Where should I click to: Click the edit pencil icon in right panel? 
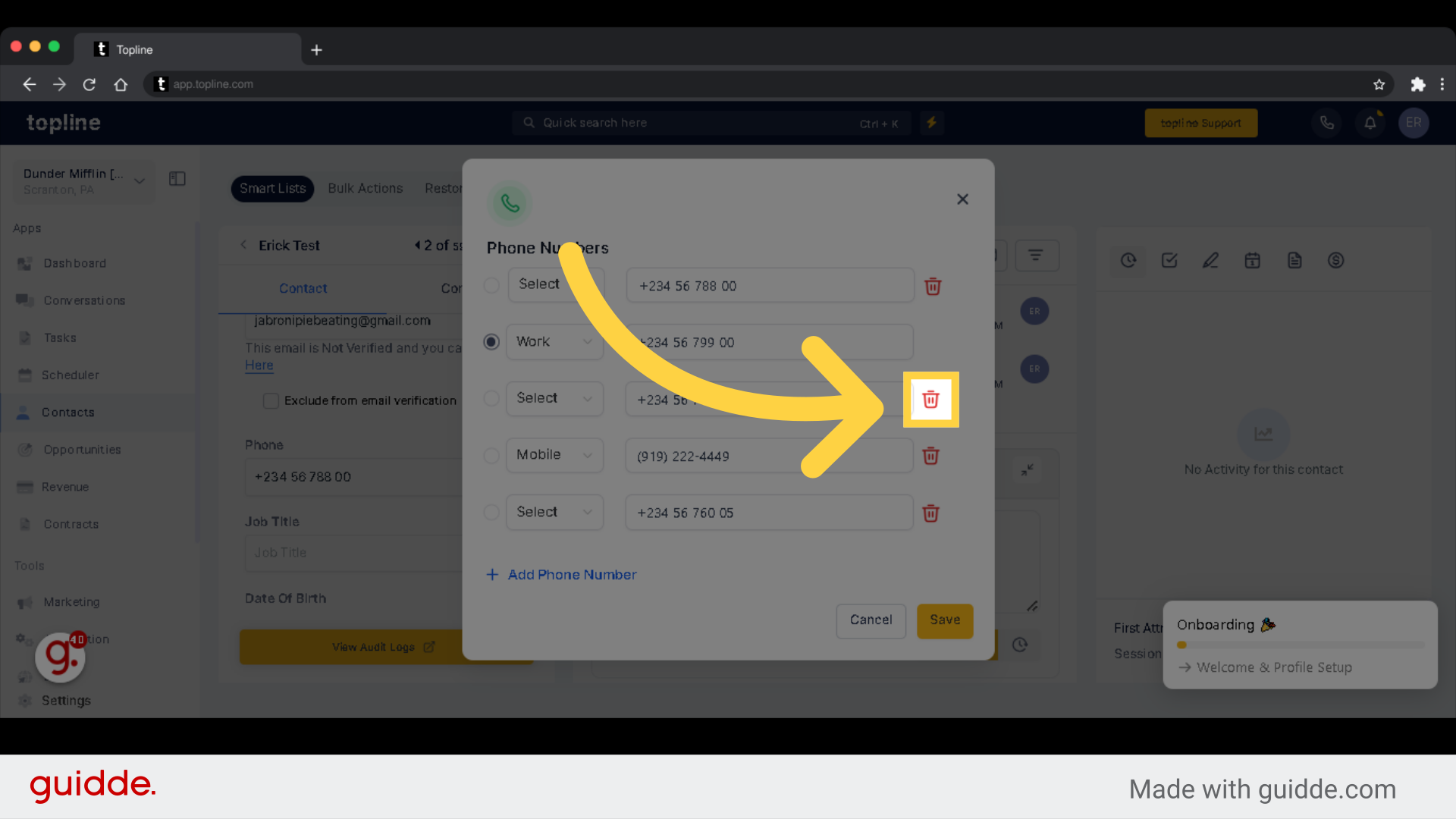[1210, 260]
